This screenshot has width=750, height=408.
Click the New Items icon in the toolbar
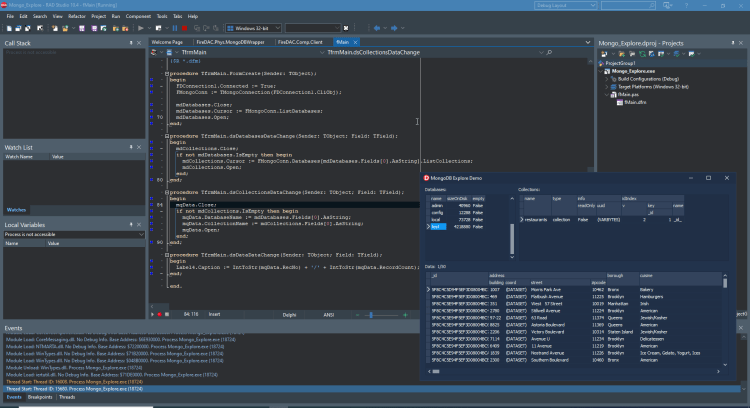[9, 28]
